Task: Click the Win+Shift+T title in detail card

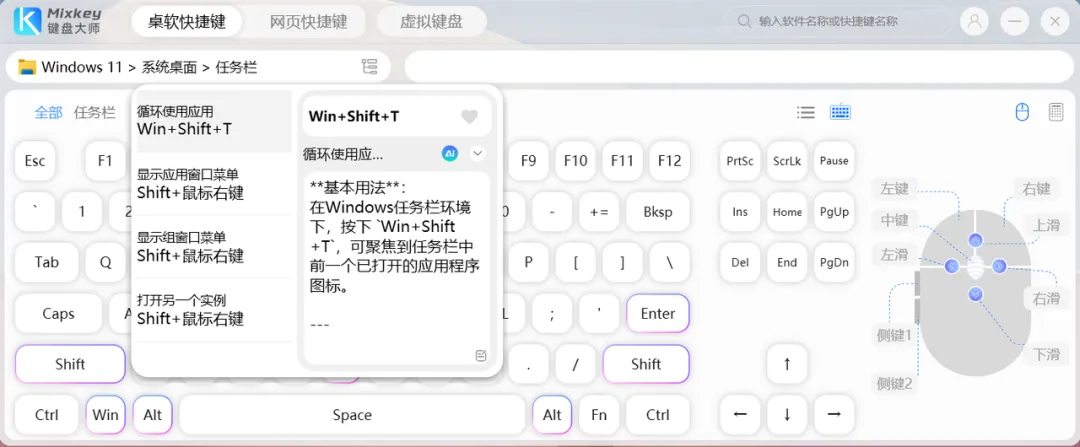Action: point(354,116)
